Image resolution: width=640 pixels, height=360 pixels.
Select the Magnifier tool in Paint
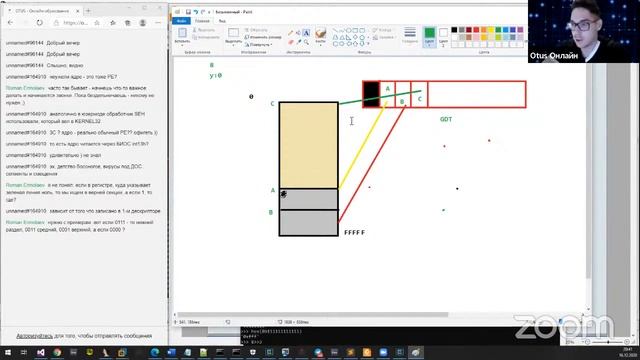coord(306,42)
